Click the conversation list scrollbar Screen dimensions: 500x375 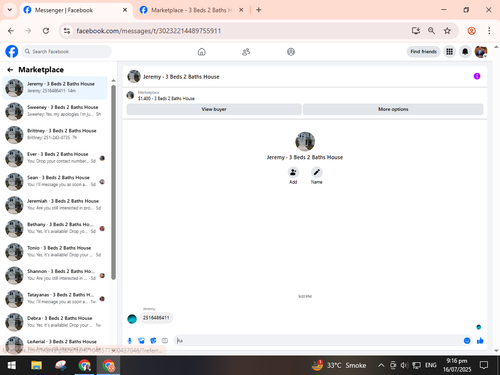(x=113, y=182)
